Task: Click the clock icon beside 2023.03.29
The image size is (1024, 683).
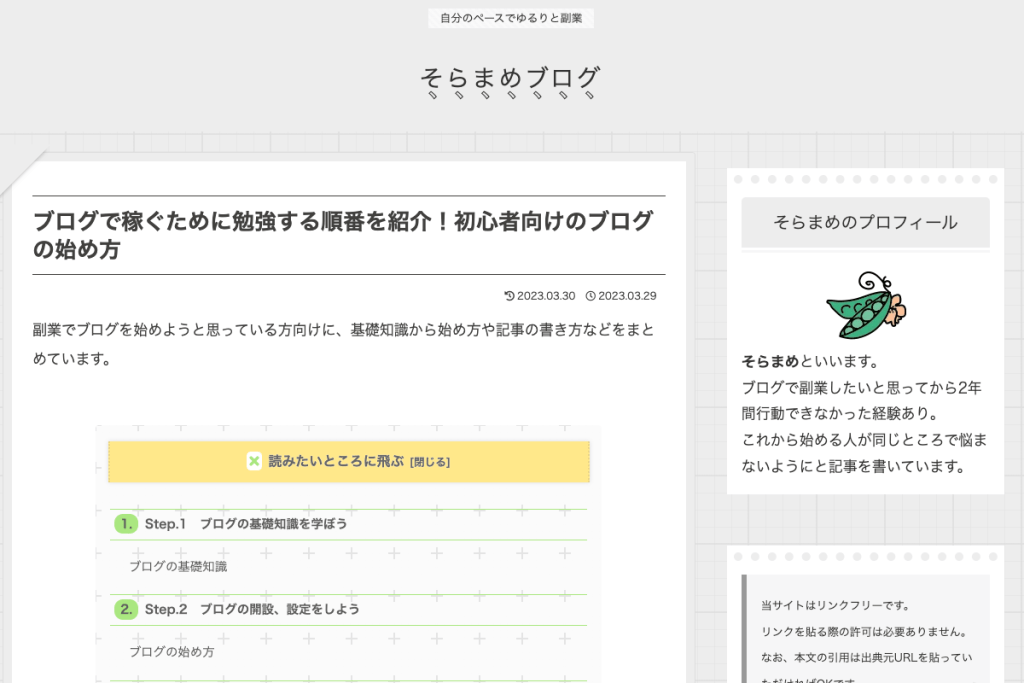Action: 590,295
